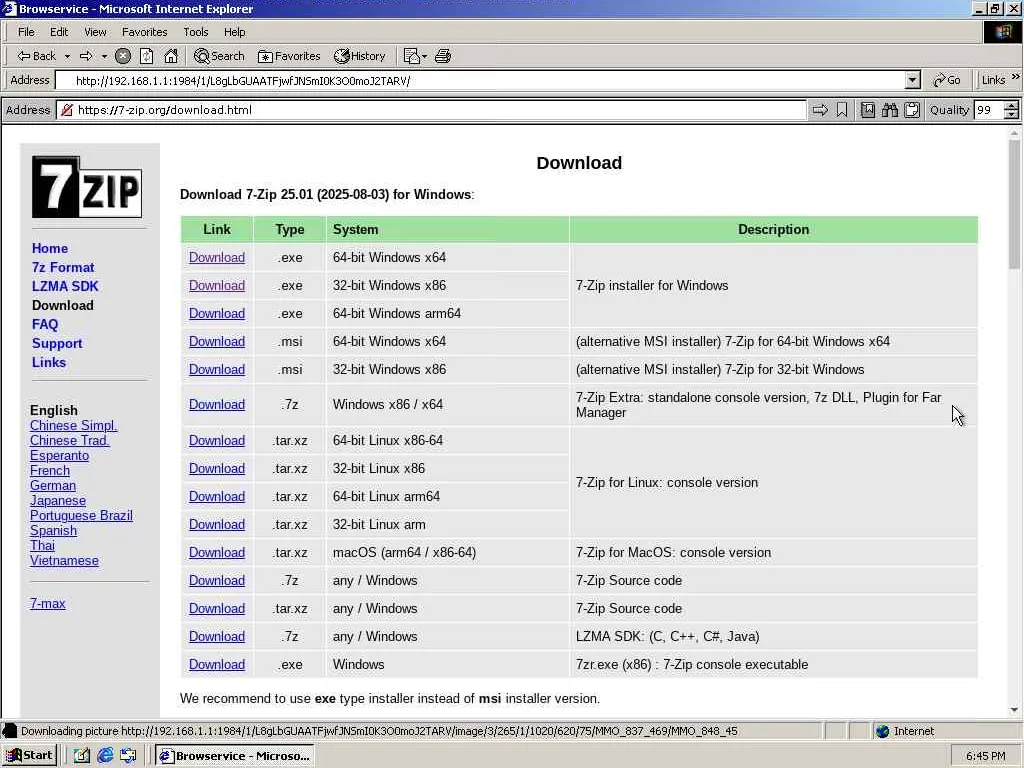
Task: Download the .exe for 64-bit Windows arm64
Action: pyautogui.click(x=217, y=313)
